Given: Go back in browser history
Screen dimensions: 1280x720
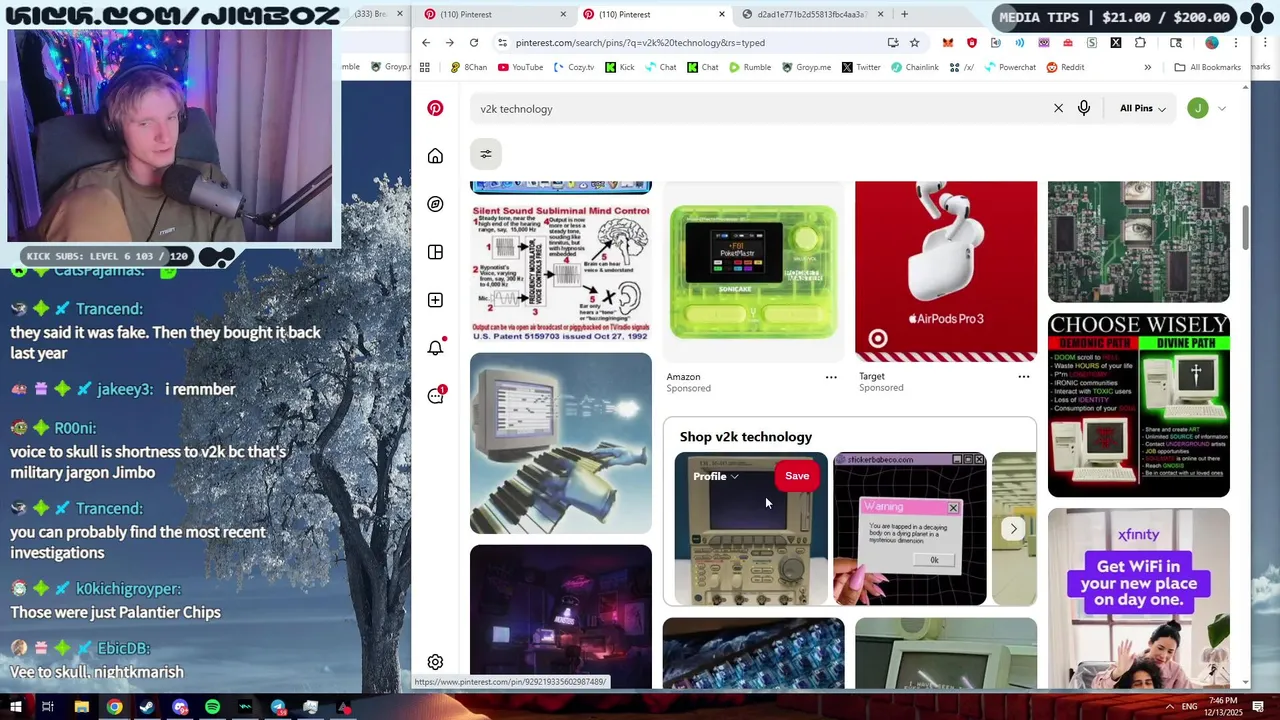Looking at the screenshot, I should pyautogui.click(x=426, y=42).
